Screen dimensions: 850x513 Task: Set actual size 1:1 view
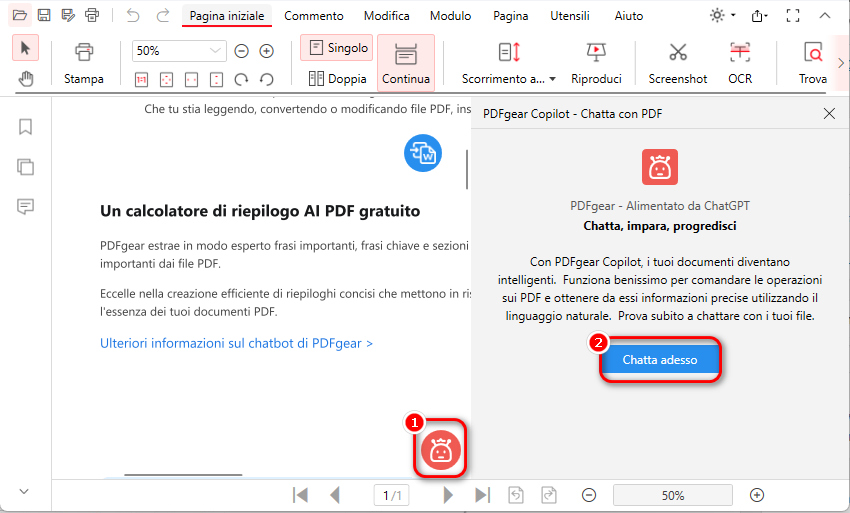pos(141,80)
